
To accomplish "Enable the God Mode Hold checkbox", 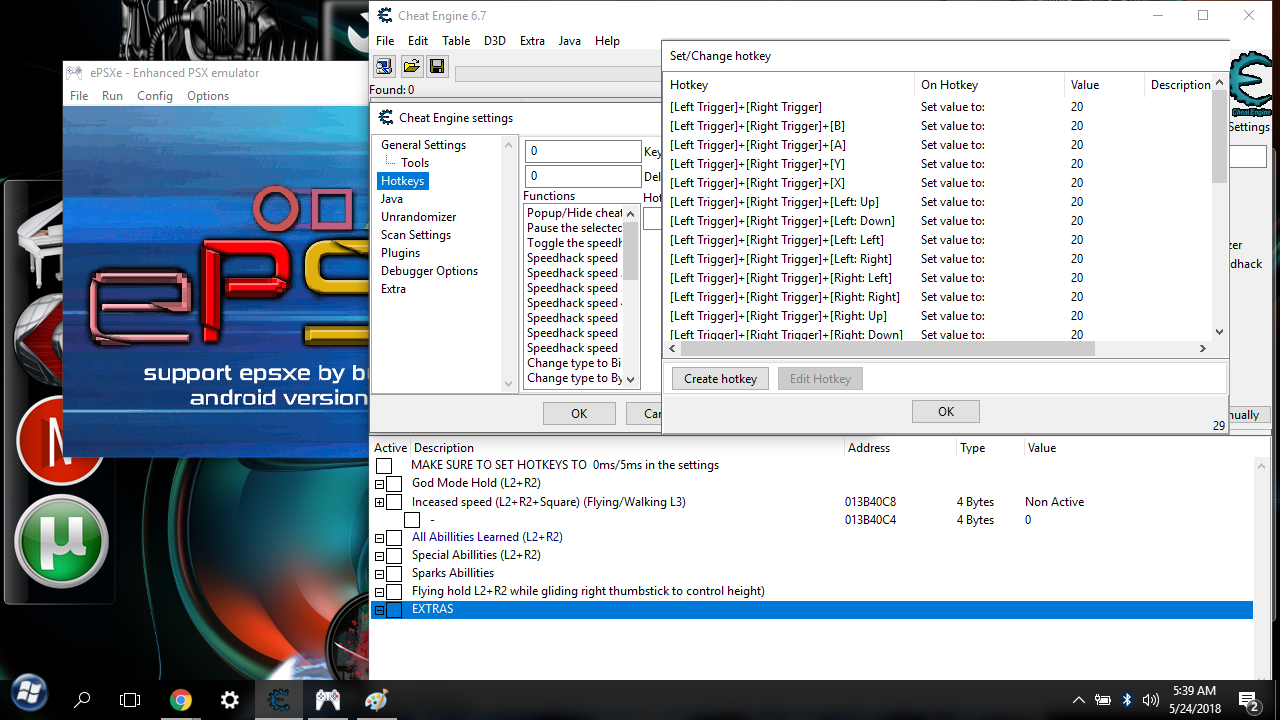I will pos(394,484).
